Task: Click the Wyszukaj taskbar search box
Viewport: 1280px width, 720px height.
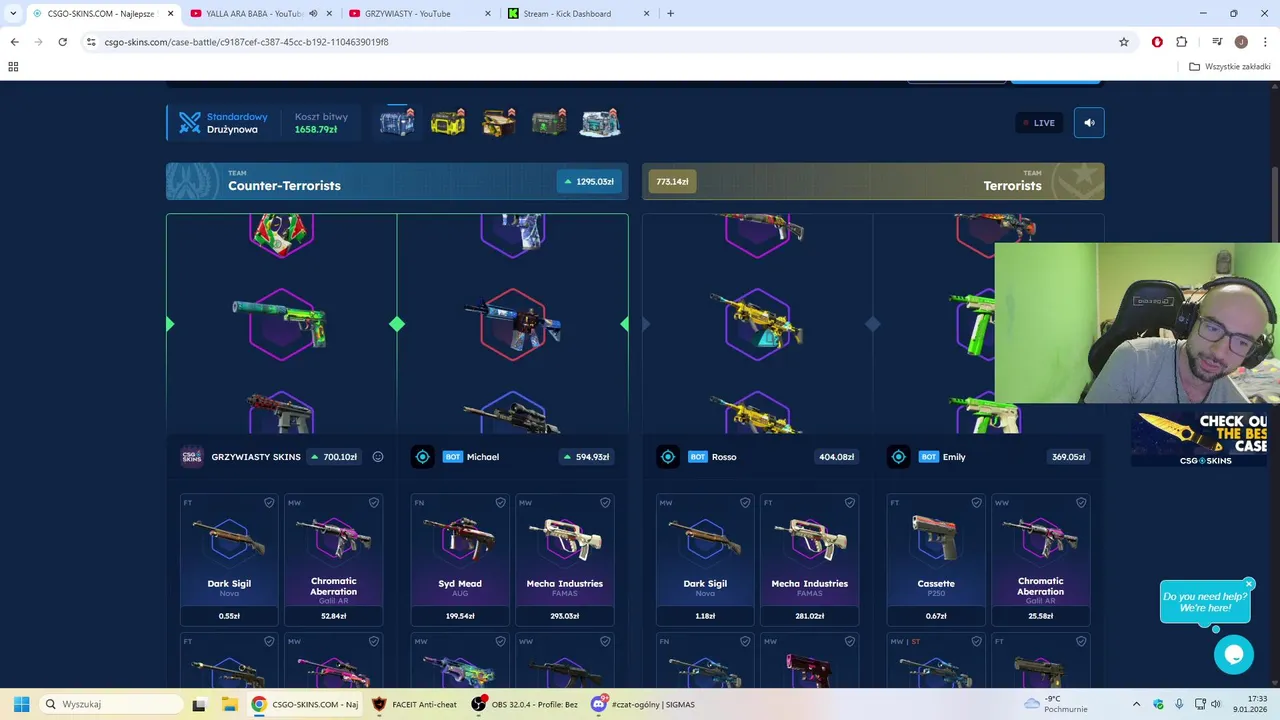Action: click(110, 704)
